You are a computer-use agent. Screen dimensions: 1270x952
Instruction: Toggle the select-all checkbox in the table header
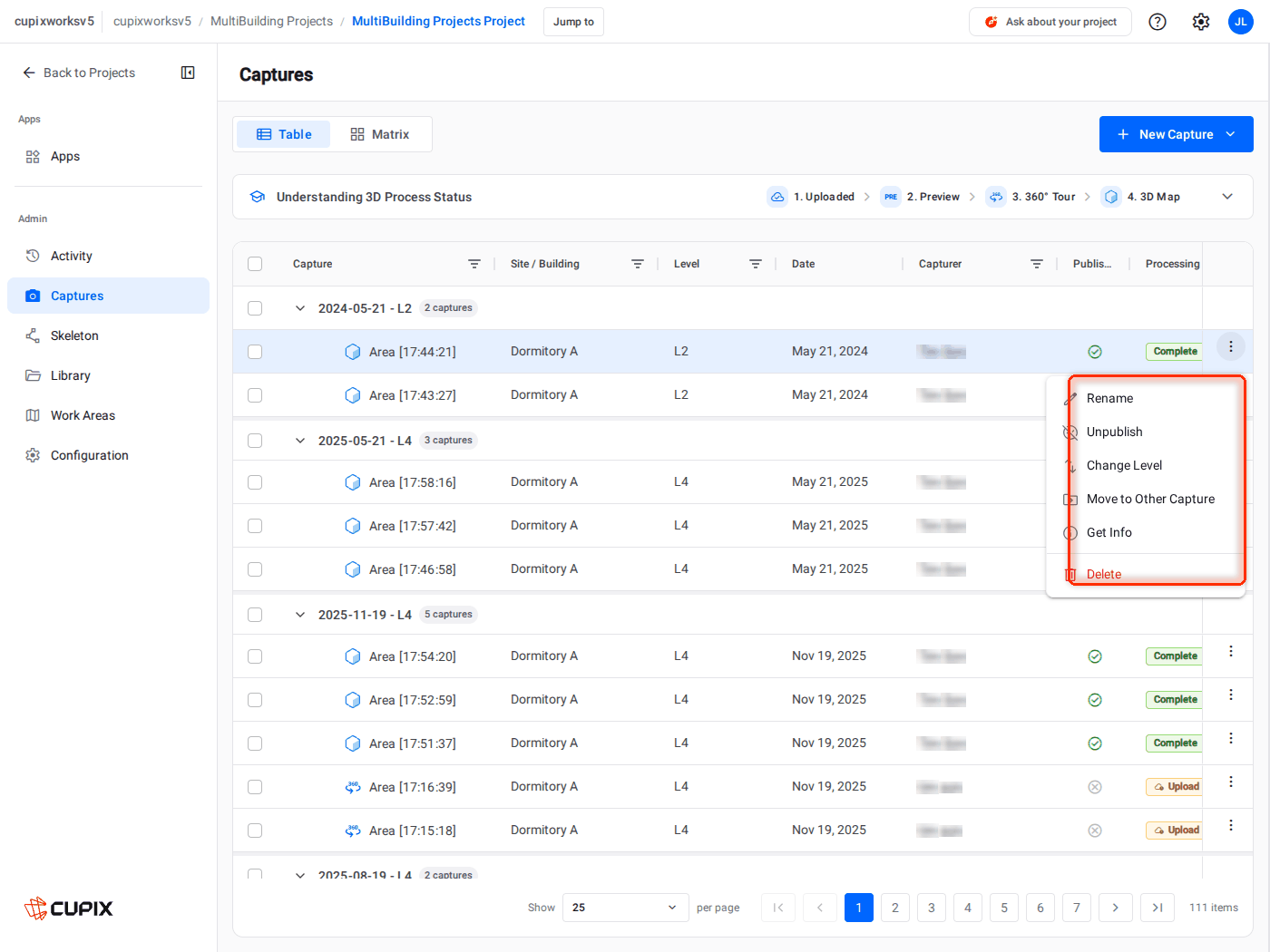[255, 264]
